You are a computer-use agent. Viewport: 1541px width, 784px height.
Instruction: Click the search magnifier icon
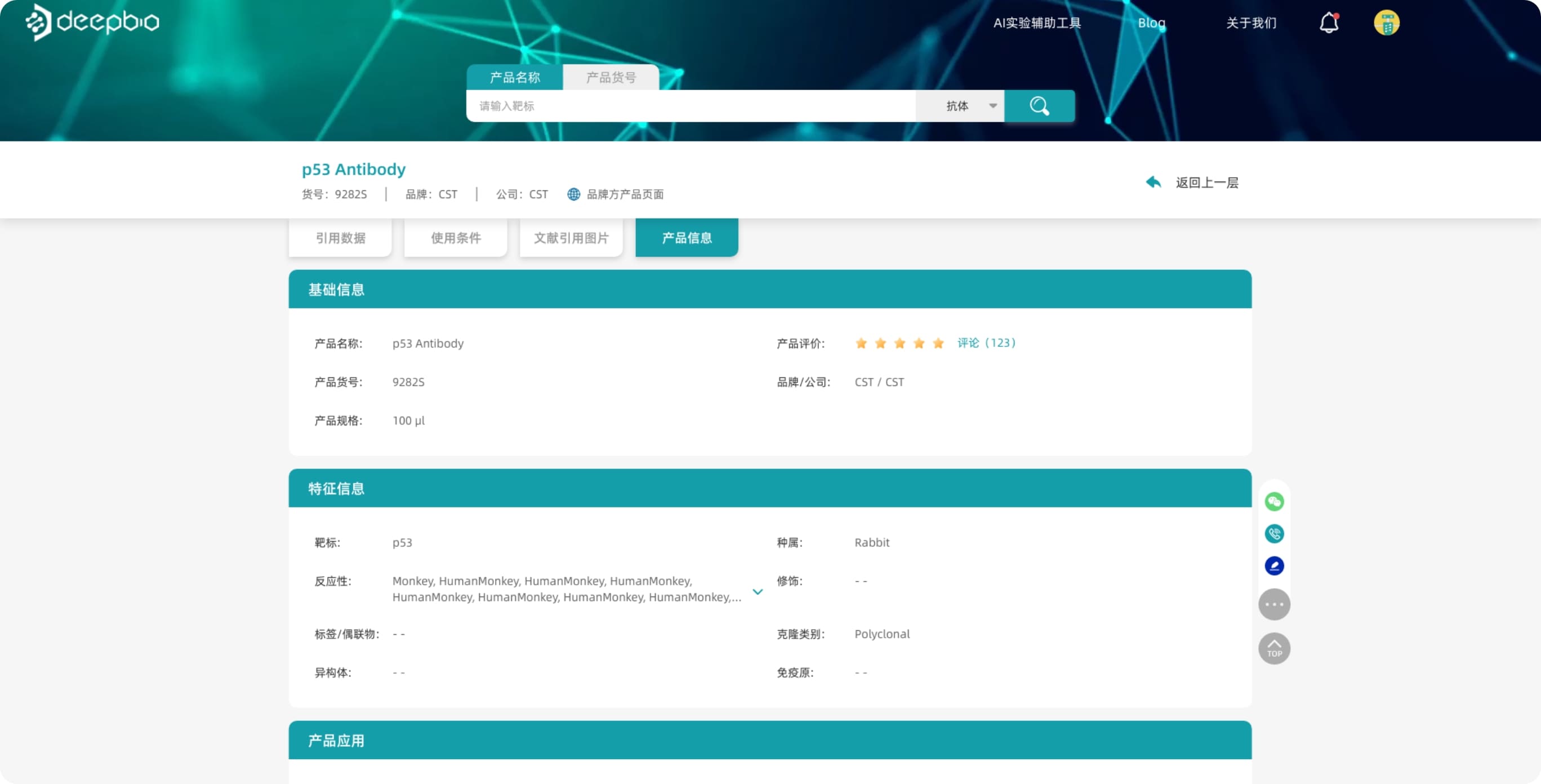tap(1039, 106)
